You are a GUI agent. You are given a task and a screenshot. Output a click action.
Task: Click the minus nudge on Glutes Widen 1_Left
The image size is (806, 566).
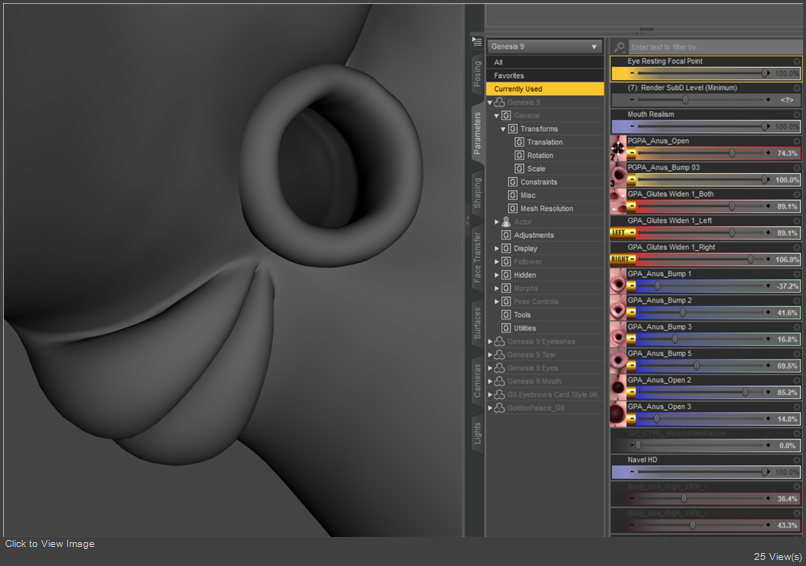pos(632,233)
